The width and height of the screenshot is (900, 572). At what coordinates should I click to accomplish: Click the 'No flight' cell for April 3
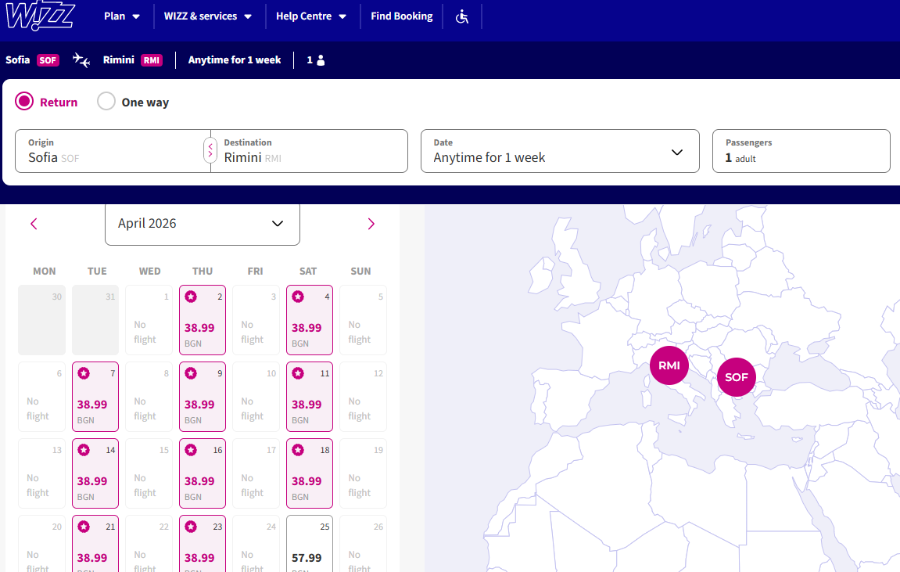256,320
